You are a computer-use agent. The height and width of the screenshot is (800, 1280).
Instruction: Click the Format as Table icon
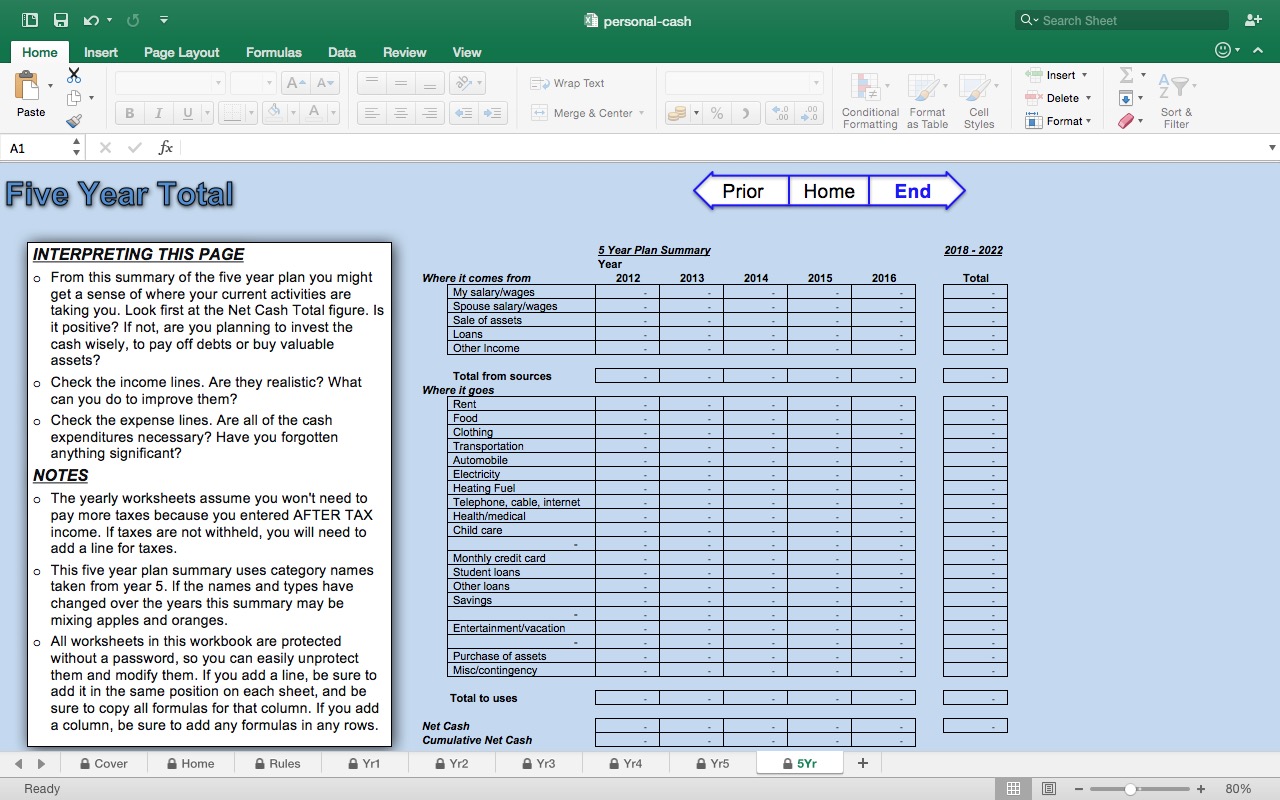pos(926,99)
